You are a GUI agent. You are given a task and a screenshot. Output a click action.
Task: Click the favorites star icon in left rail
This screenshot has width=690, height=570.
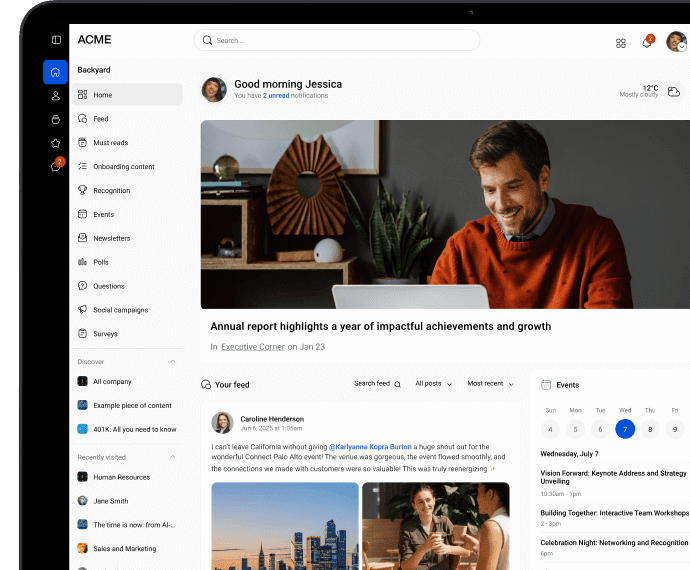tap(56, 143)
